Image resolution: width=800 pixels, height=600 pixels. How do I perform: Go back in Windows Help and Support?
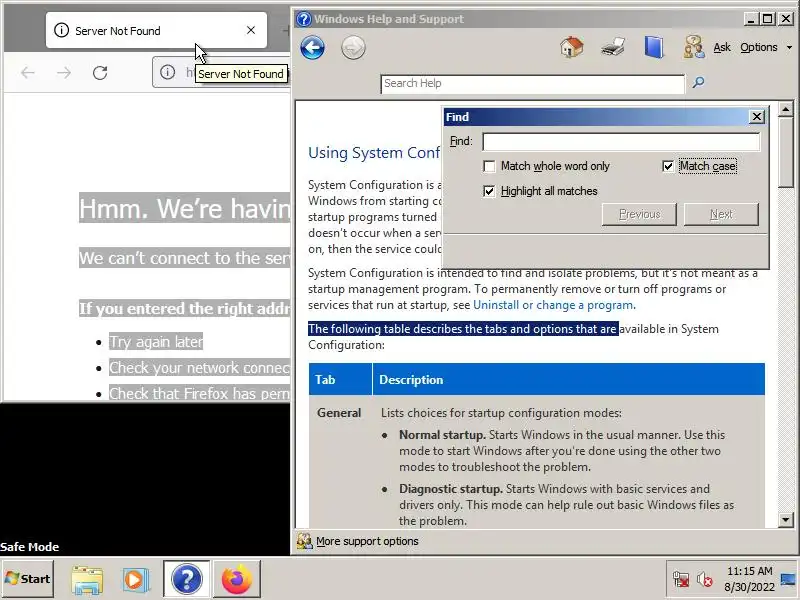point(312,48)
